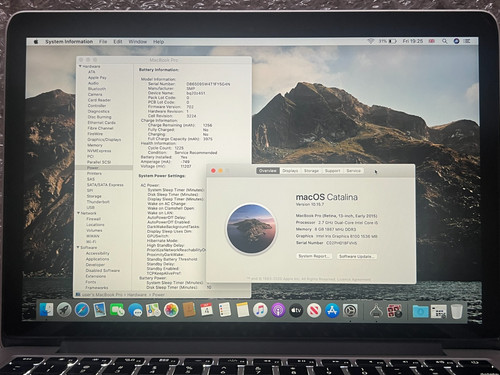Open the Apple menu

click(36, 42)
